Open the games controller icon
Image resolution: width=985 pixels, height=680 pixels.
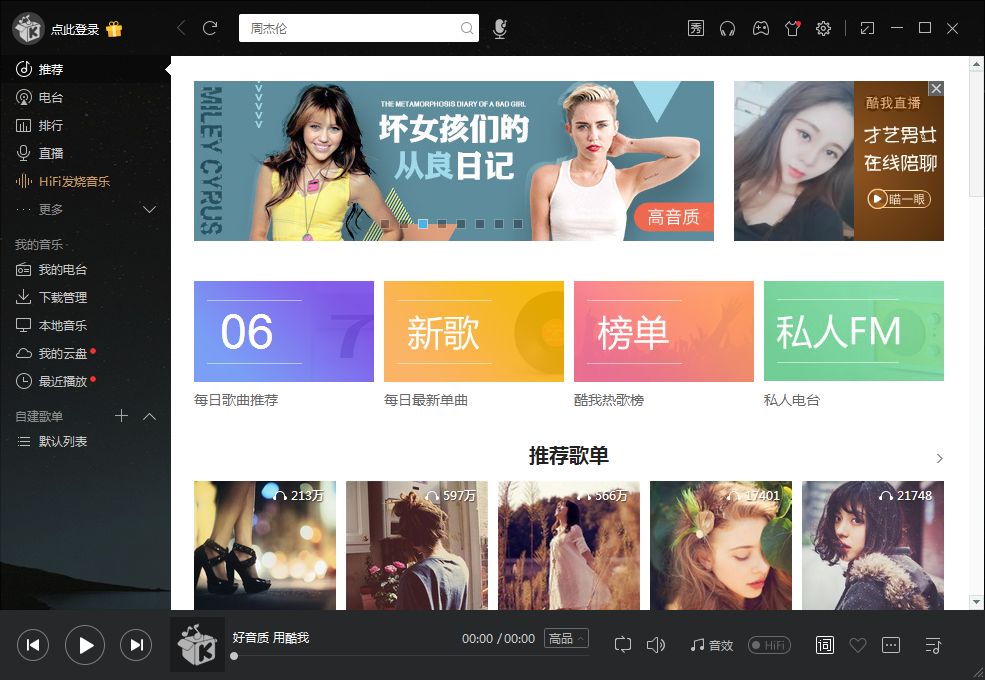coord(761,28)
